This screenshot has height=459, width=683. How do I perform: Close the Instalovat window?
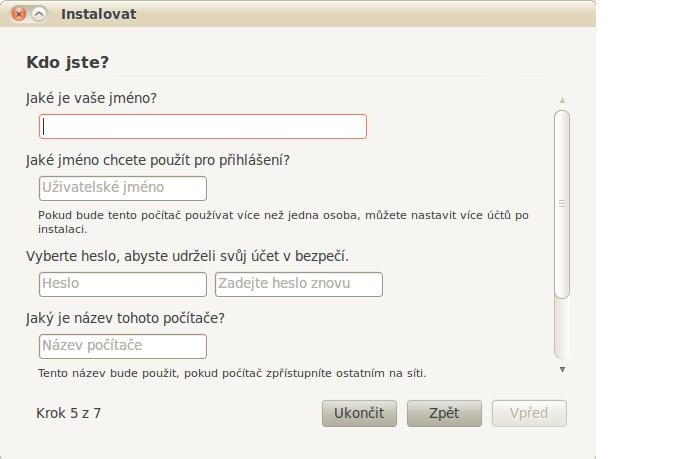[x=19, y=14]
